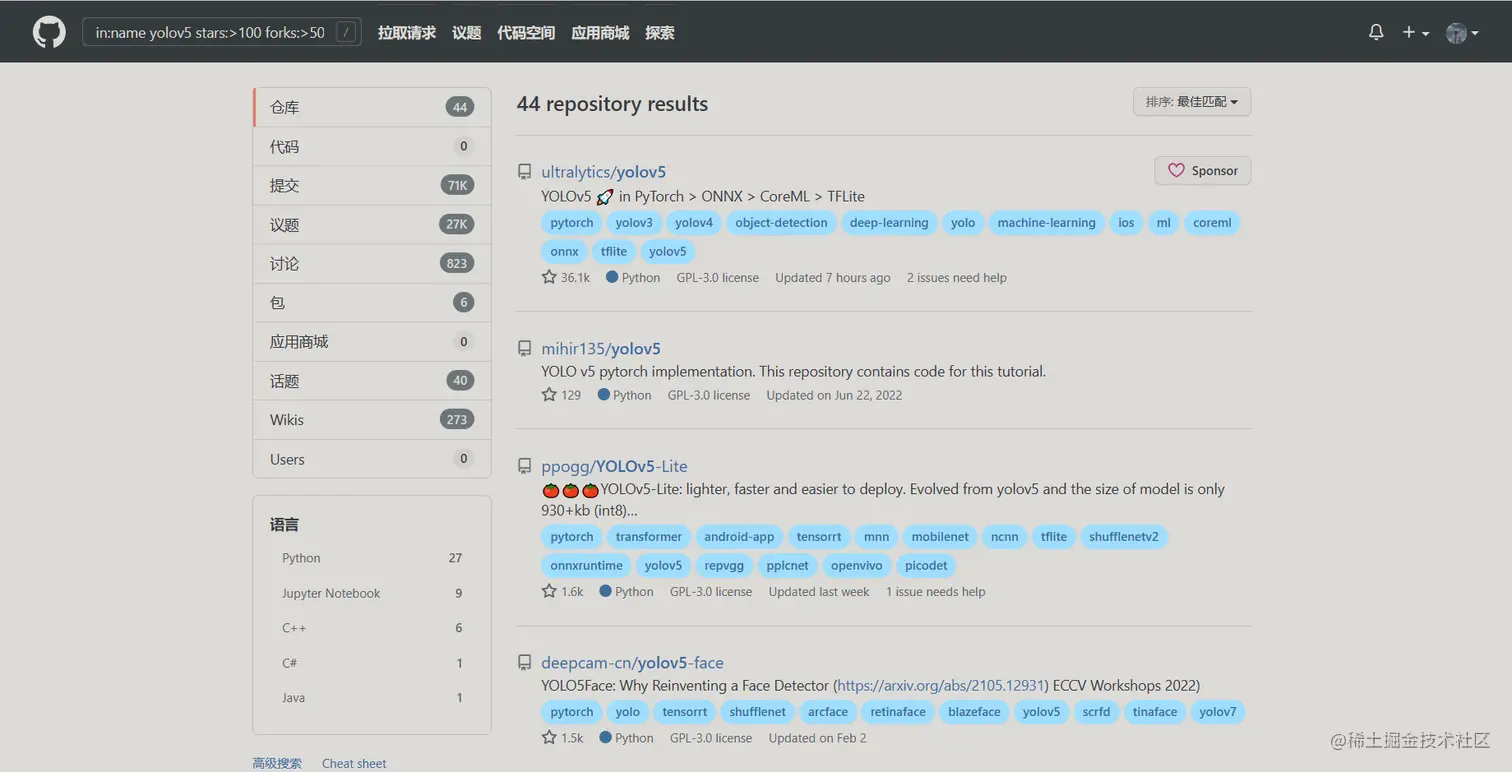Select the 话题 results category
The image size is (1512, 772).
pos(372,380)
